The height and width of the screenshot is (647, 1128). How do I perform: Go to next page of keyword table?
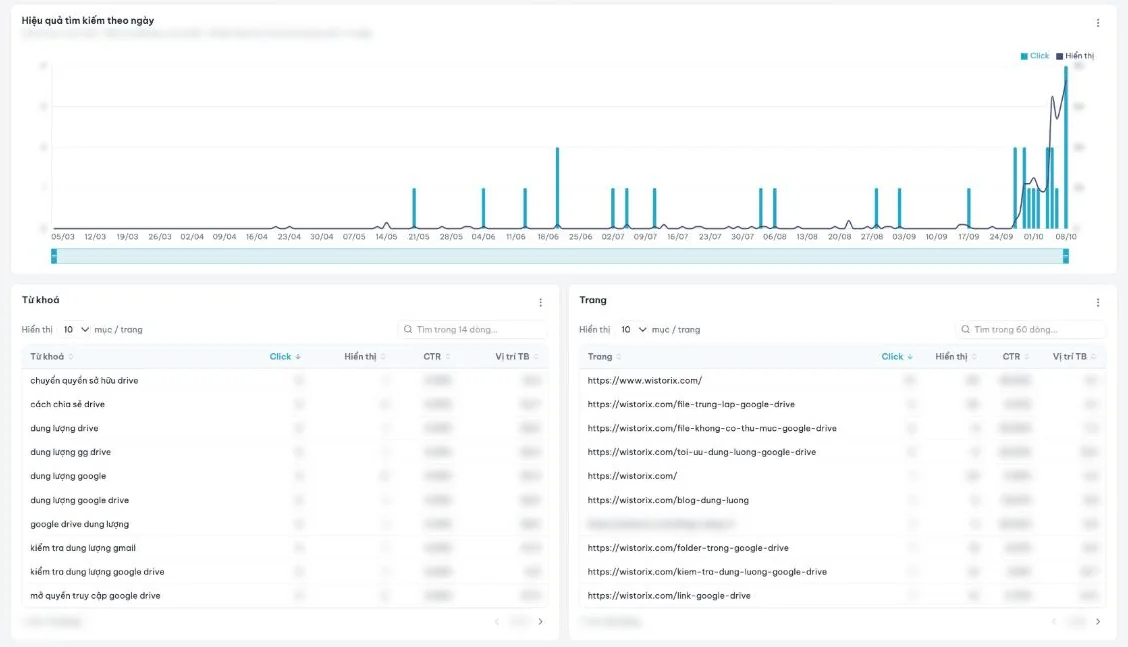coord(540,621)
